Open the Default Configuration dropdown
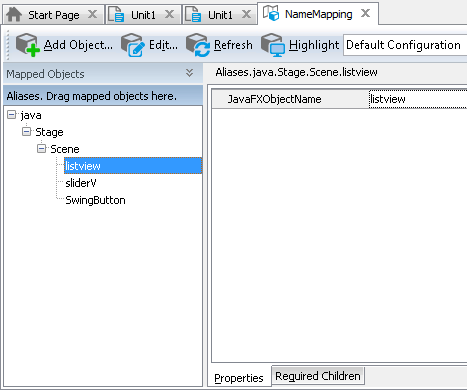467x392 pixels. coord(405,45)
